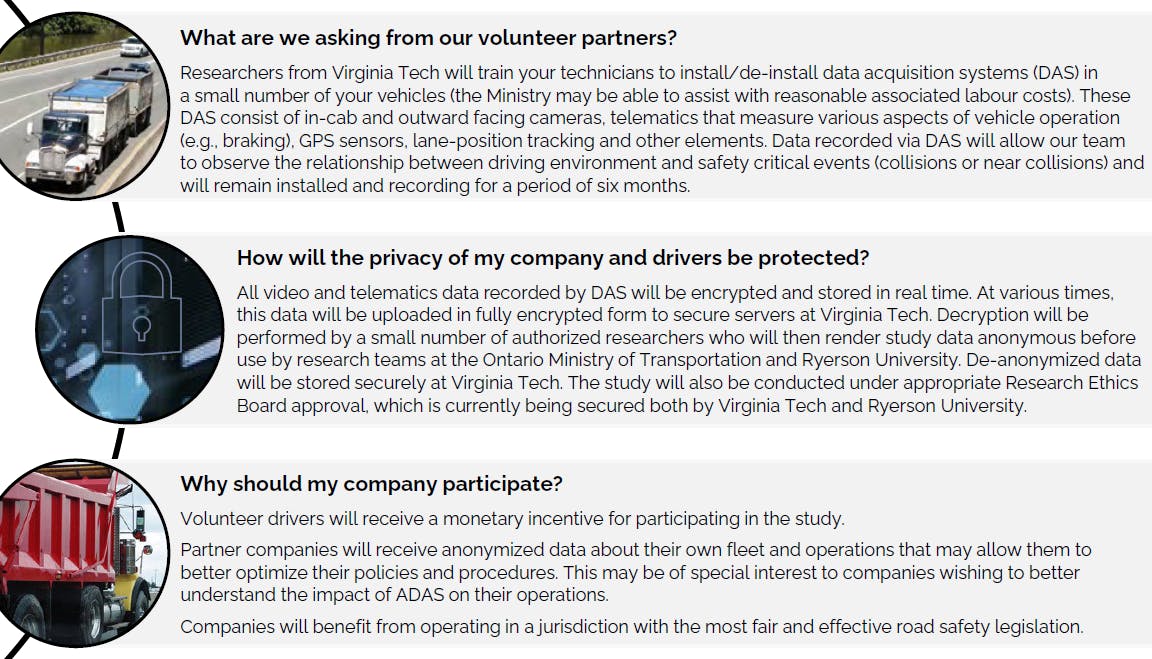The image size is (1152, 659).
Task: Click the red dump truck circular photo
Action: pyautogui.click(x=82, y=553)
